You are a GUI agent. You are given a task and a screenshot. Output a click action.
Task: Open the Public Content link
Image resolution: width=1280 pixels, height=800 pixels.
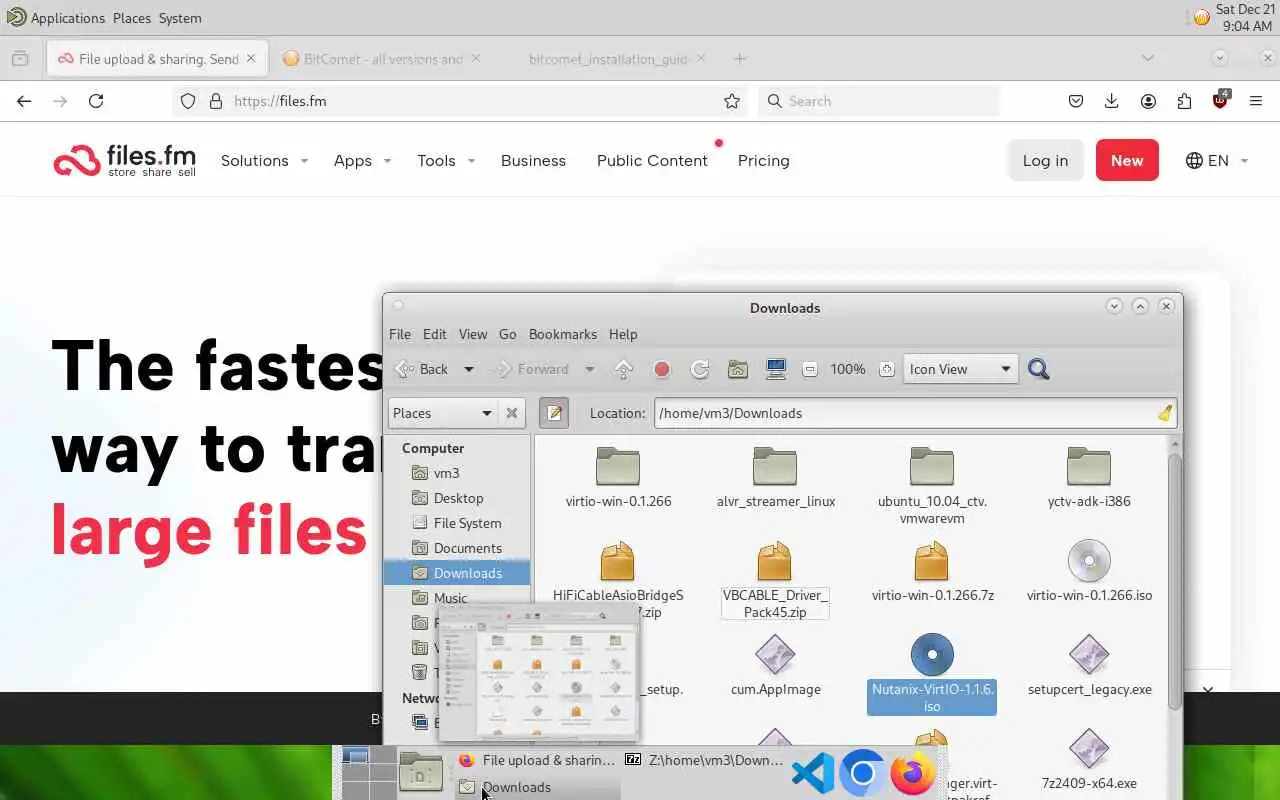tap(652, 160)
